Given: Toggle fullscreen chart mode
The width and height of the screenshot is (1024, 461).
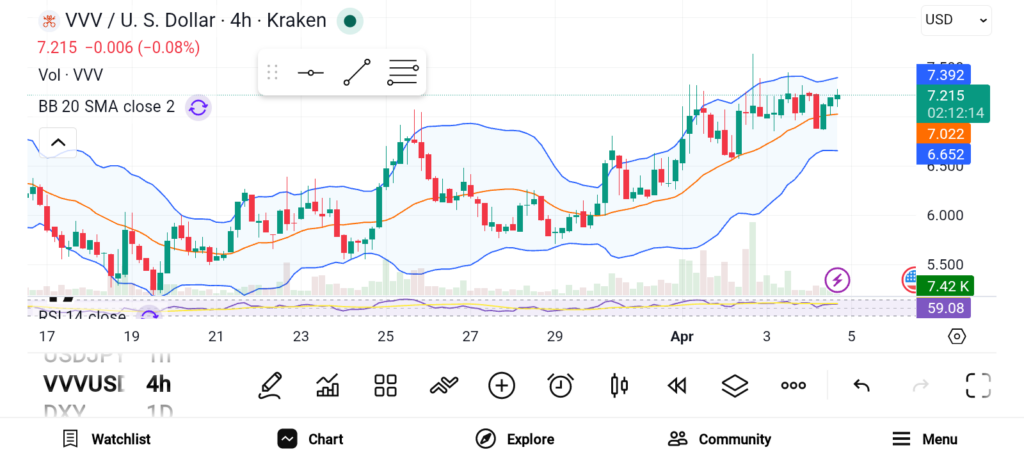Looking at the screenshot, I should click(x=978, y=385).
